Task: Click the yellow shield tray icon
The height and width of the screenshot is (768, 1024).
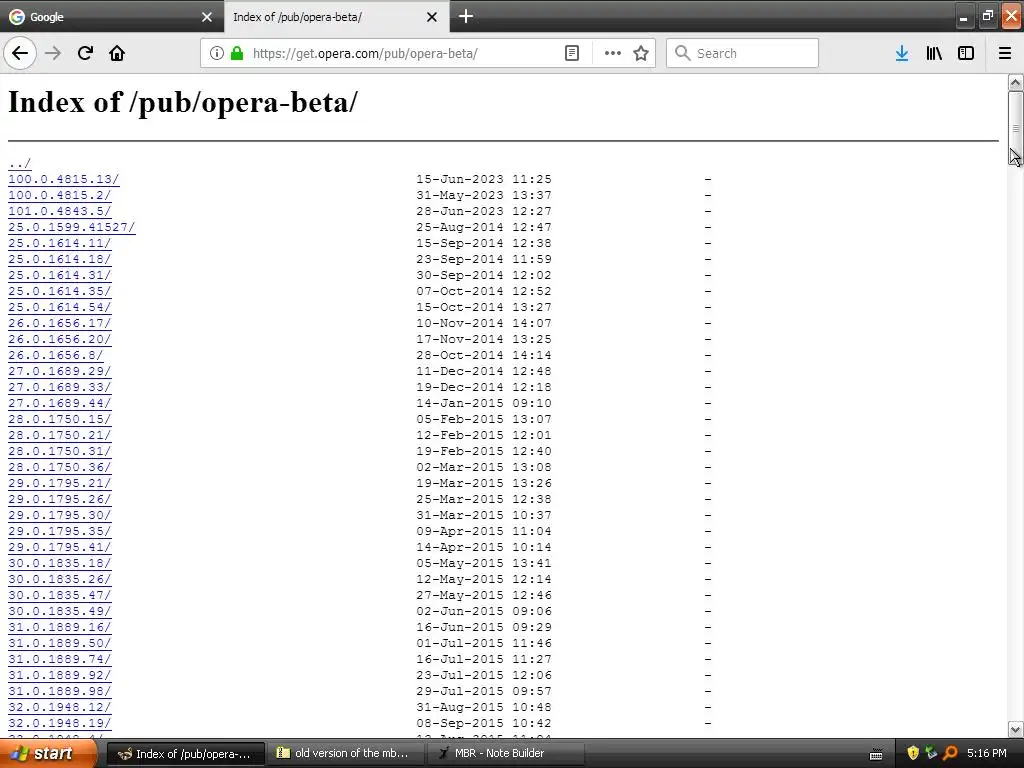Action: (x=913, y=753)
